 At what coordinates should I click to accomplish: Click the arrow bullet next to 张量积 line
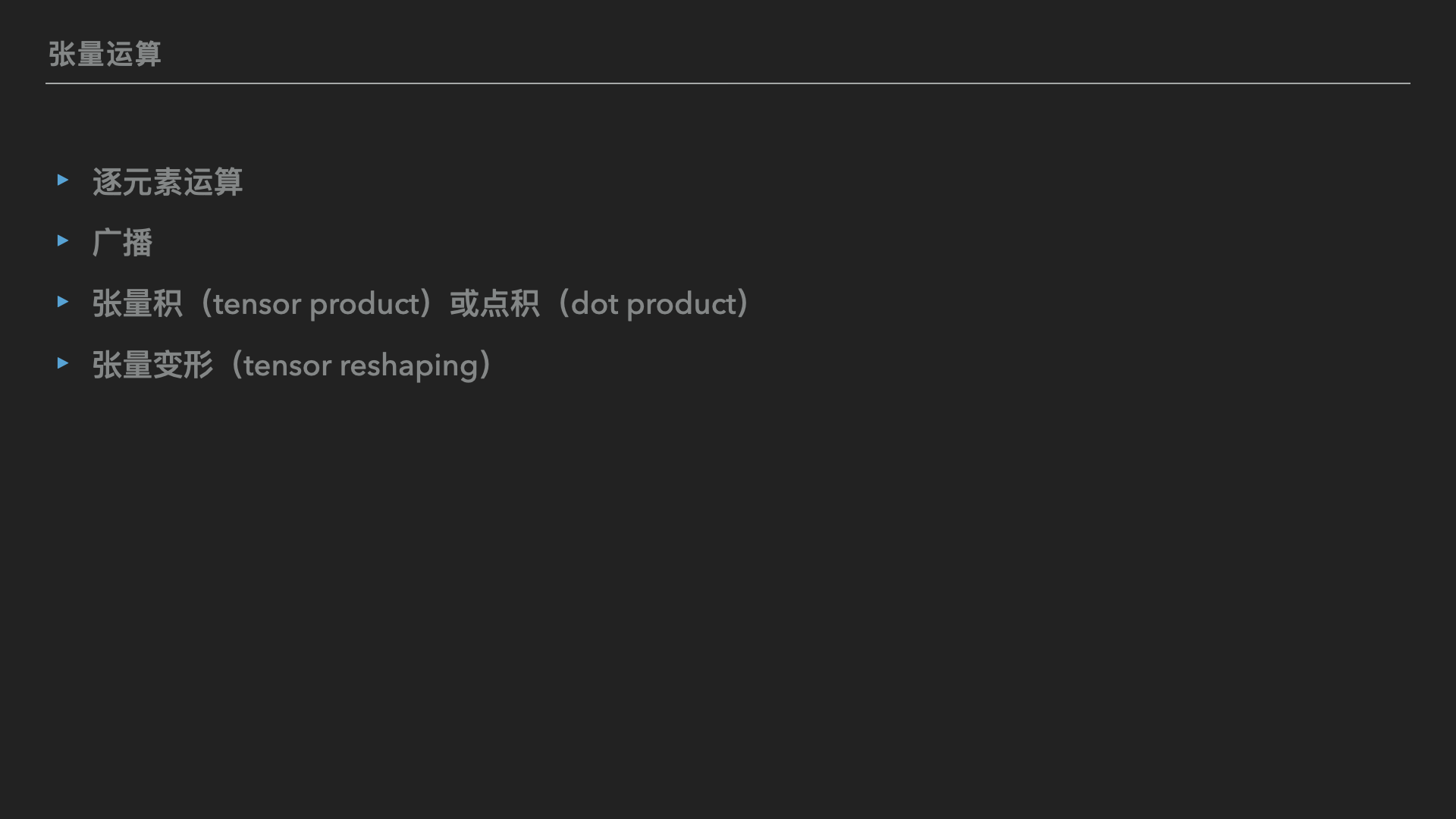click(63, 302)
